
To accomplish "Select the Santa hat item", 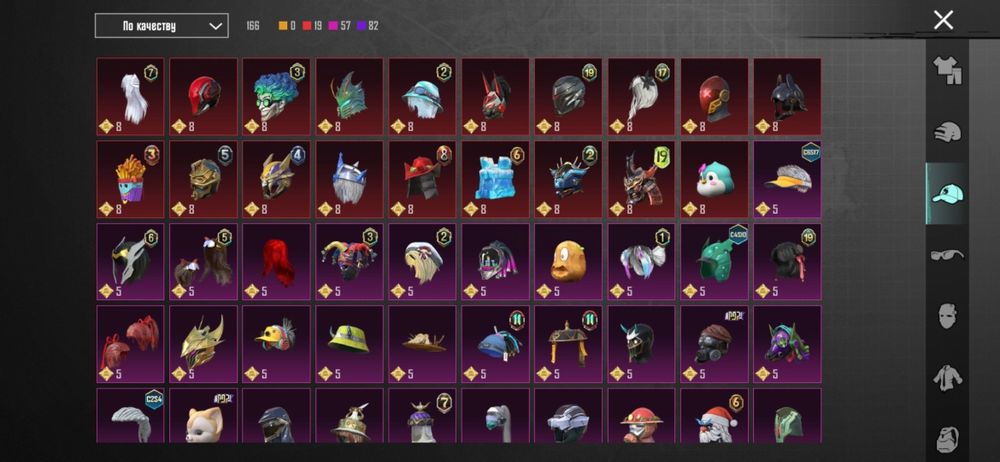I will click(x=714, y=415).
